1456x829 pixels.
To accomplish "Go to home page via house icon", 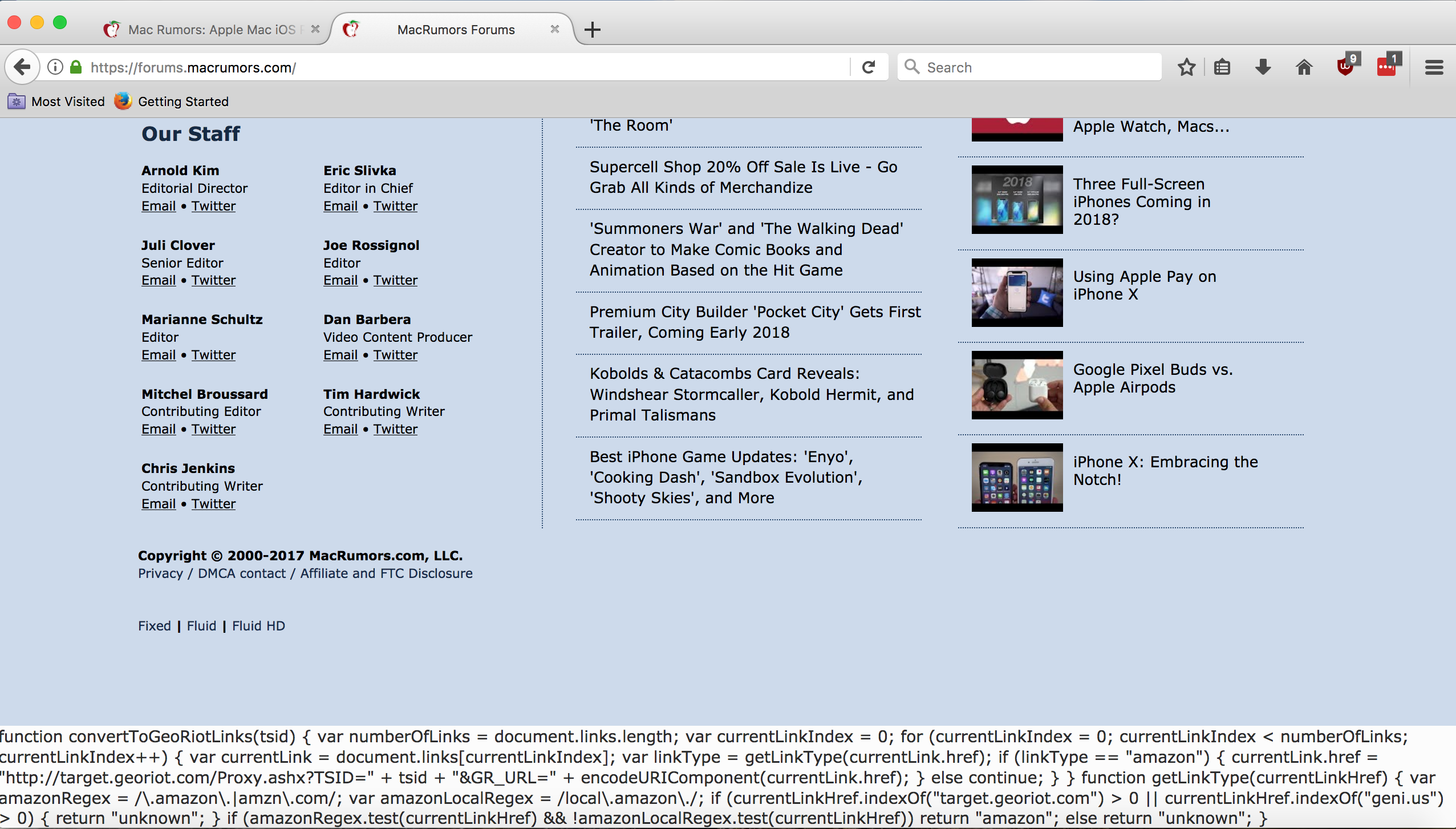I will 1304,67.
